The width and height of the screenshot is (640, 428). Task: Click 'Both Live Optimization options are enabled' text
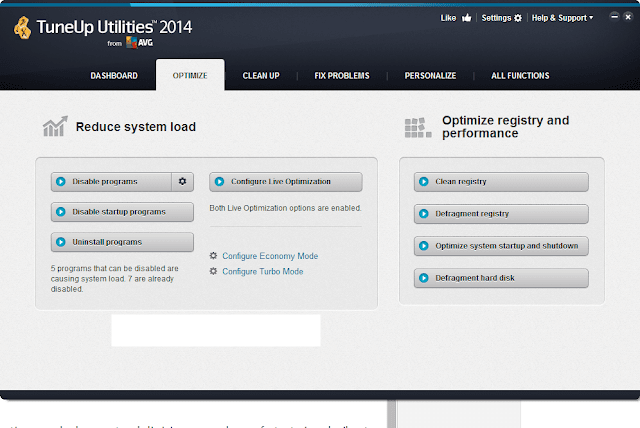[x=285, y=208]
